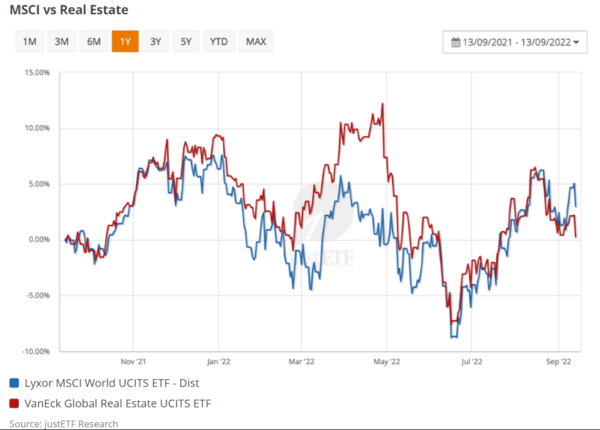This screenshot has height=430, width=600.
Task: Click the calendar icon in date picker
Action: point(455,42)
